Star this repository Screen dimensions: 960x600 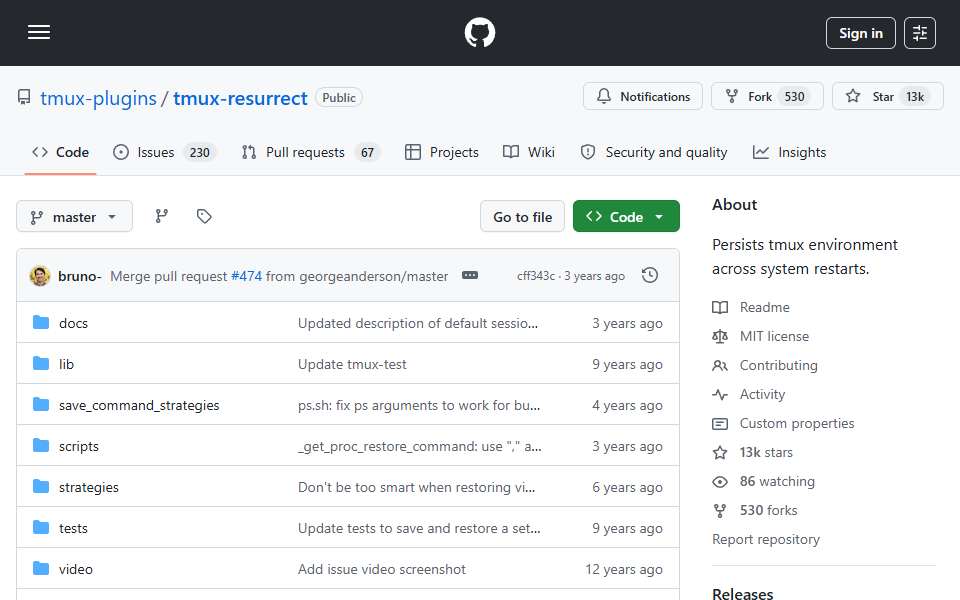[x=887, y=97]
